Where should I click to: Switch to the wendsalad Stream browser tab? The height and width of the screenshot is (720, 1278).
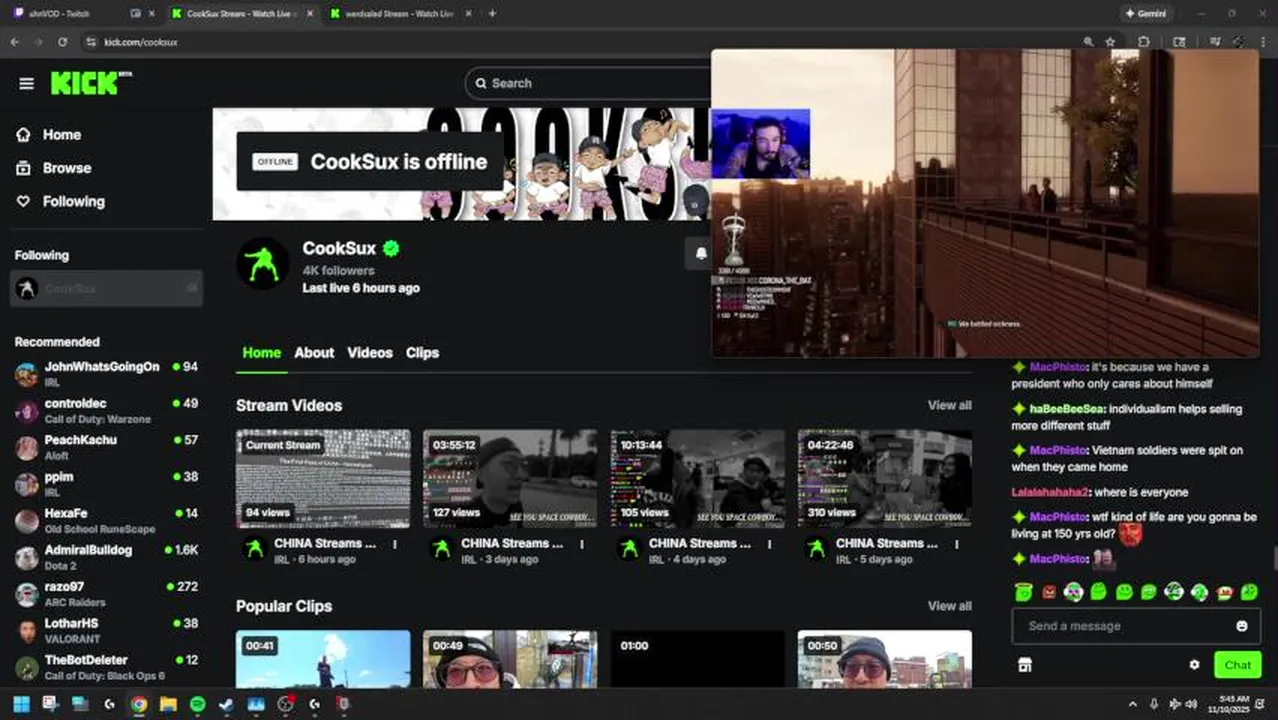(x=398, y=14)
